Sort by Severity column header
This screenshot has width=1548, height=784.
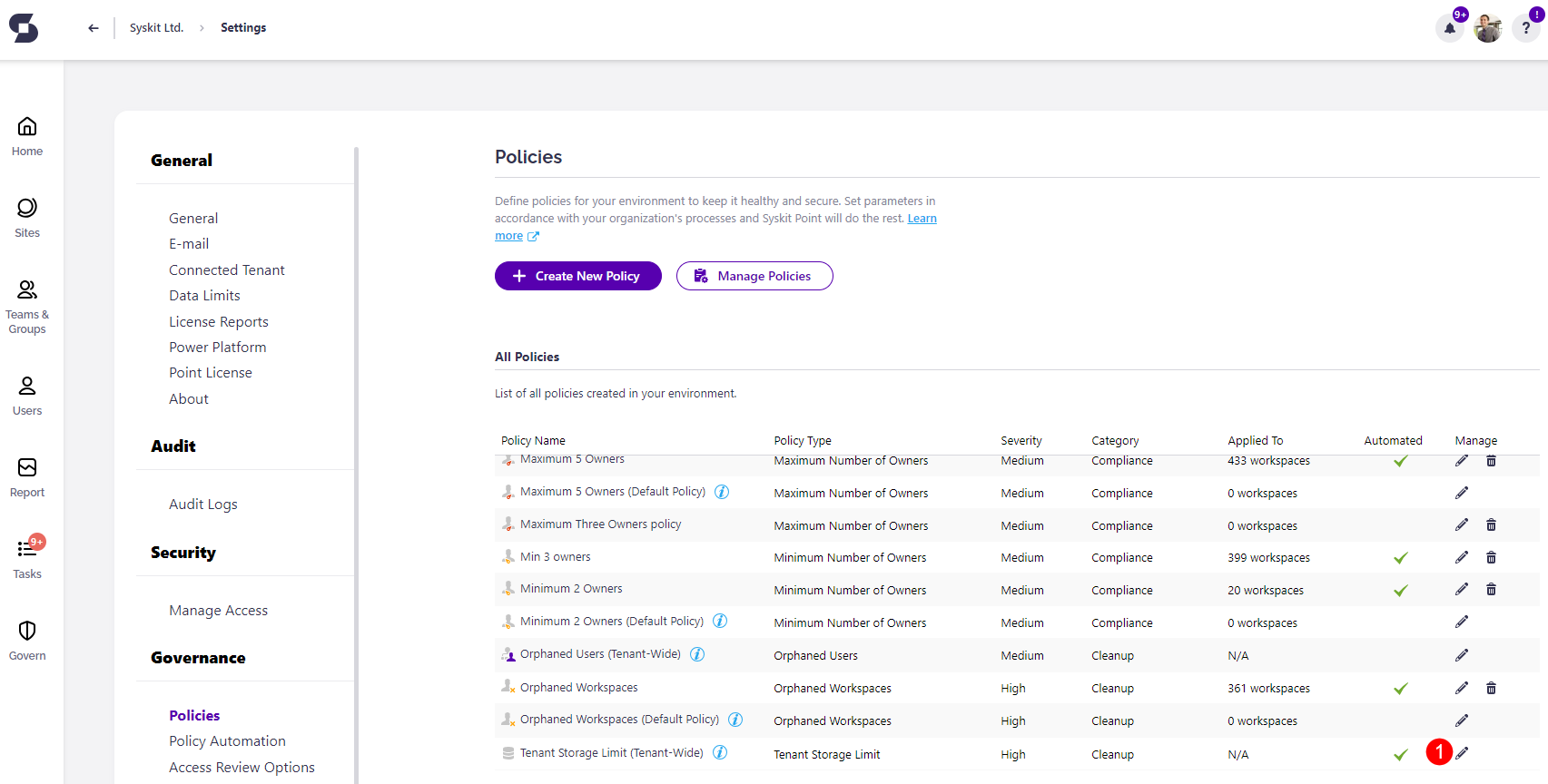coord(1021,441)
